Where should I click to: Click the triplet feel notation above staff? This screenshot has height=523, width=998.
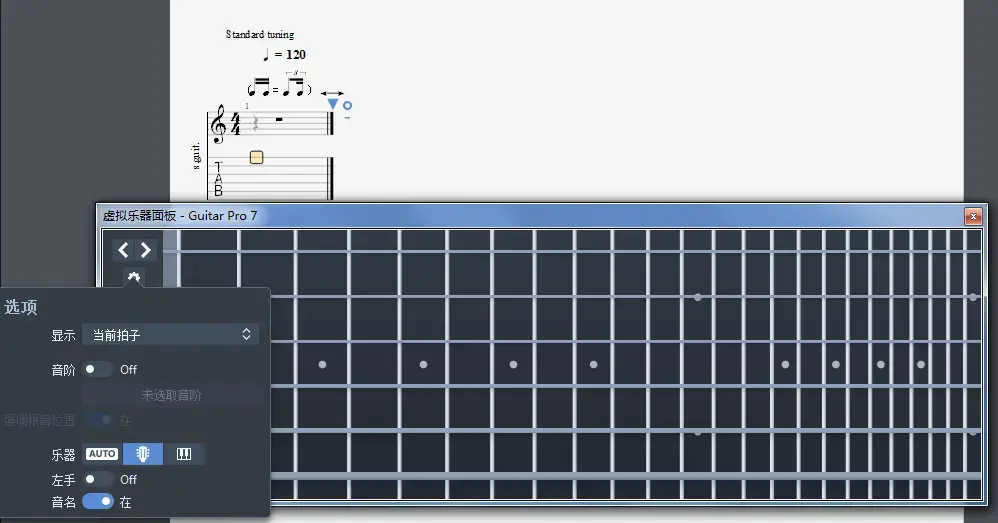click(279, 85)
